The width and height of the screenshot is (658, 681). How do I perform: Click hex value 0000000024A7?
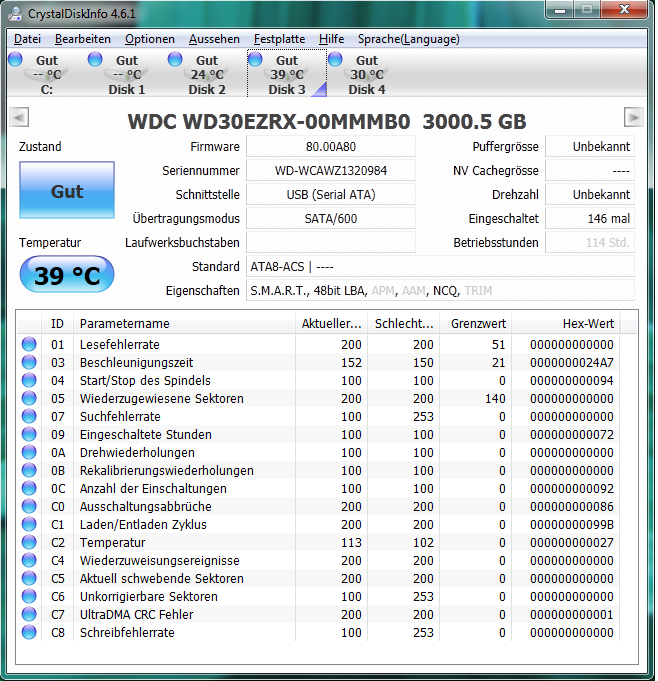[572, 362]
